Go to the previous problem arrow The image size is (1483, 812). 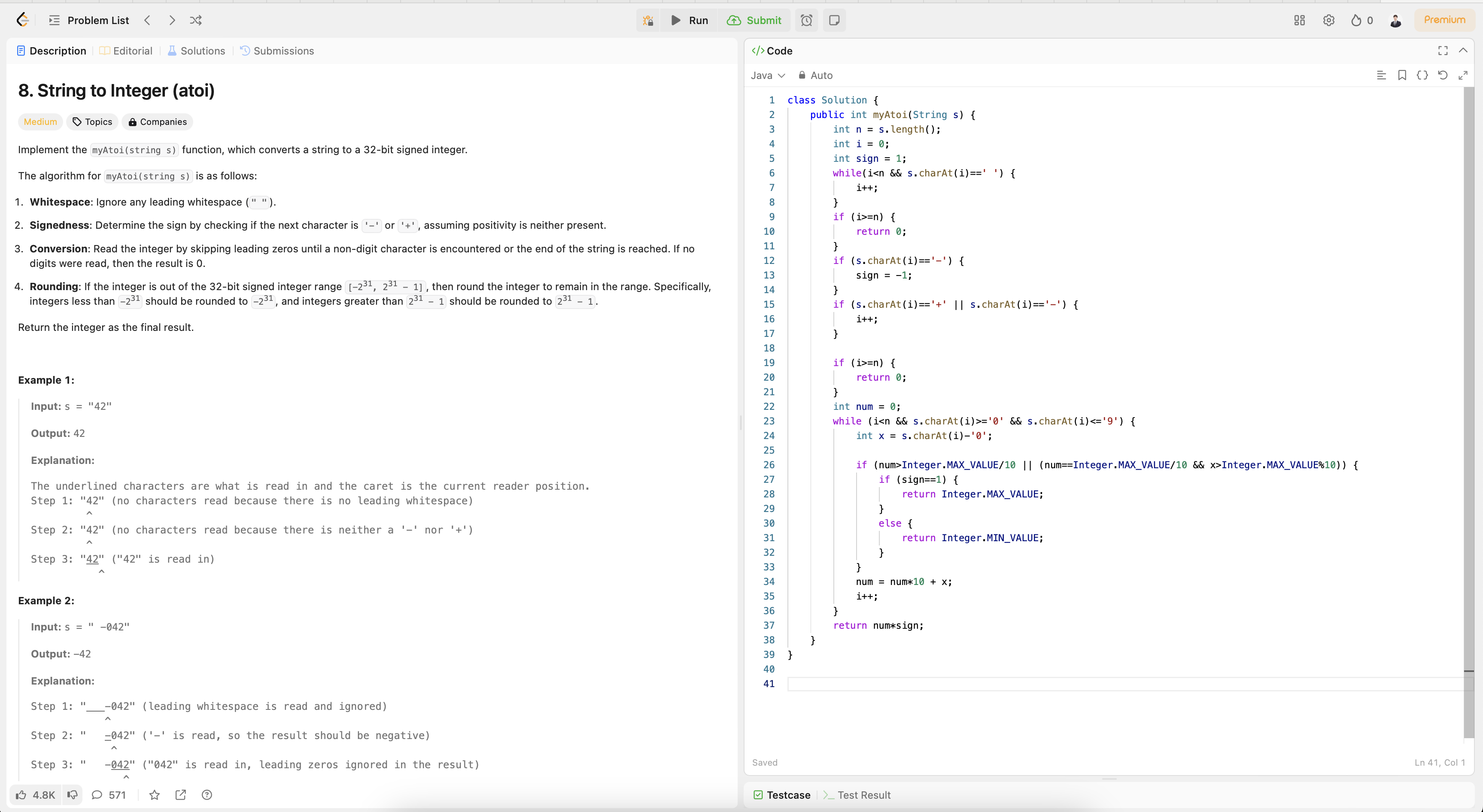point(147,20)
